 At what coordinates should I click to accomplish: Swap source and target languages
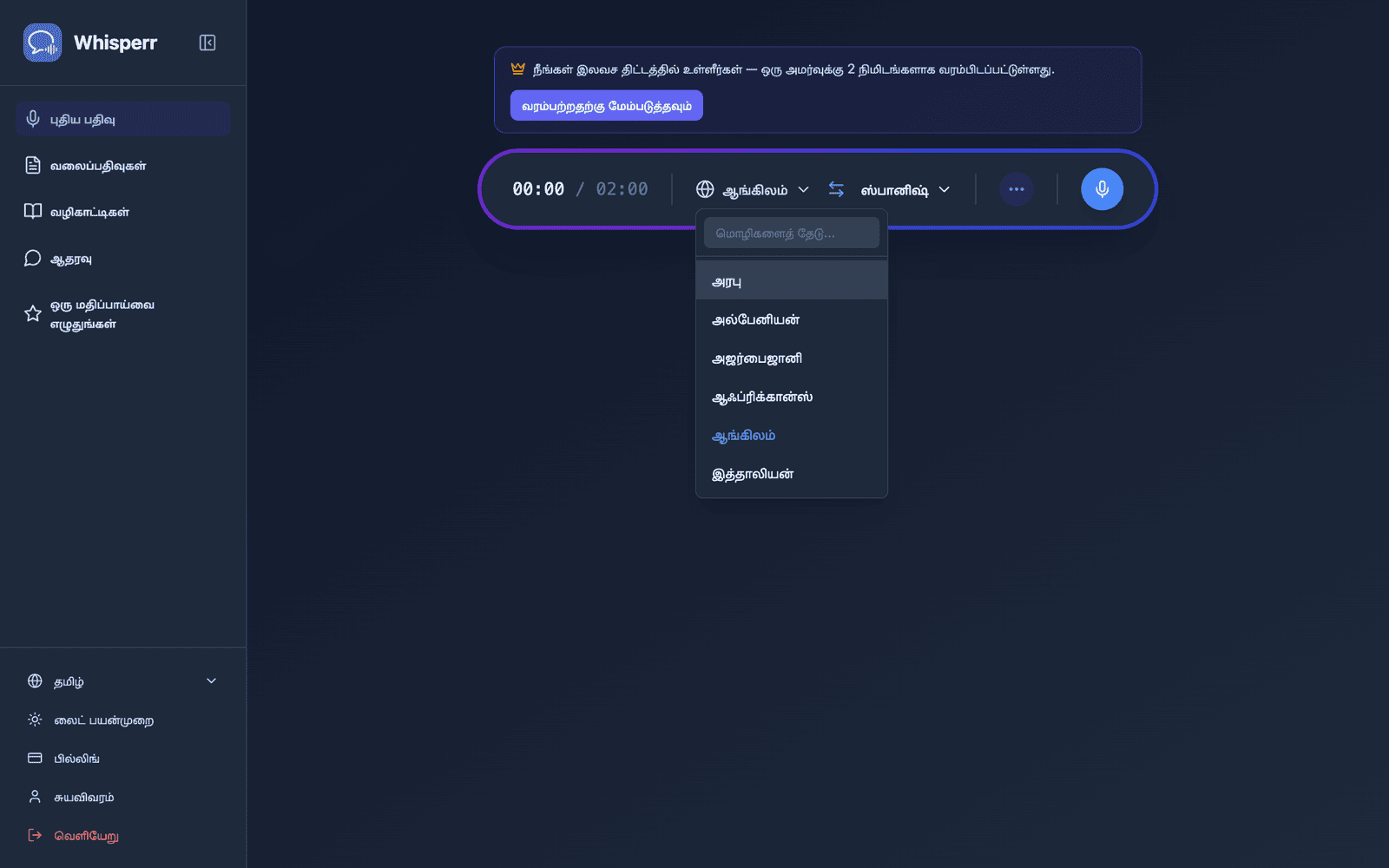tap(836, 189)
